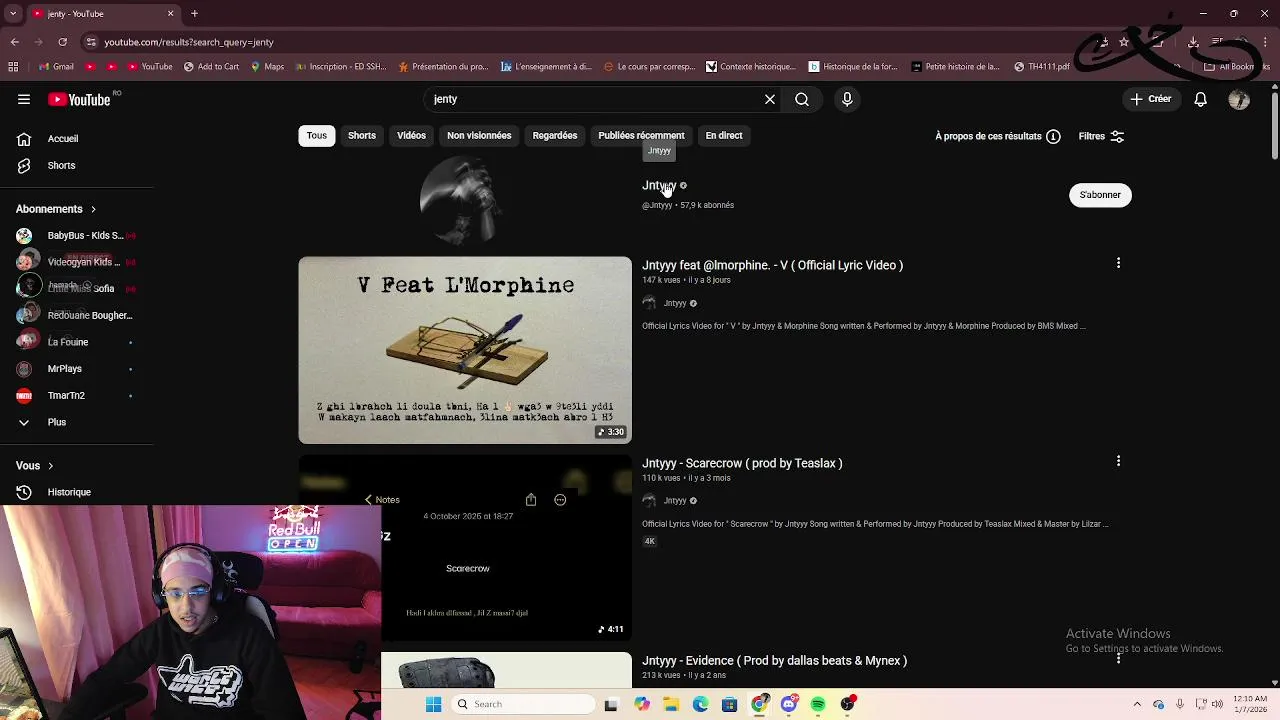Open TmarTn2 subscription
The image size is (1280, 720).
(x=77, y=395)
